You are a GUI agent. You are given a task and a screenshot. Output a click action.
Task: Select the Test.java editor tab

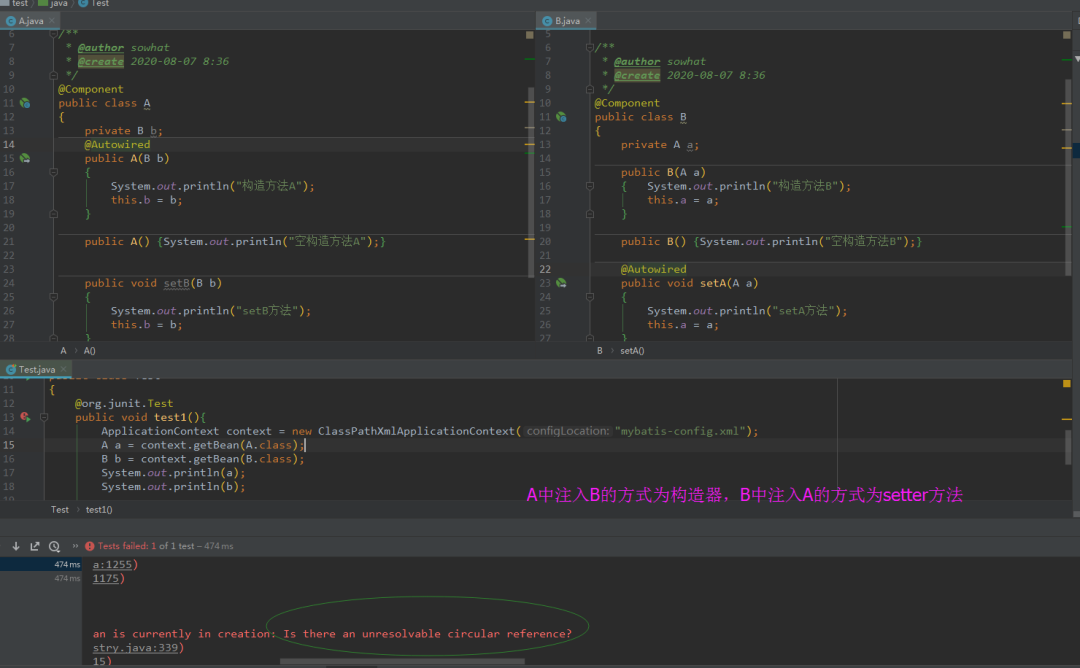coord(37,370)
